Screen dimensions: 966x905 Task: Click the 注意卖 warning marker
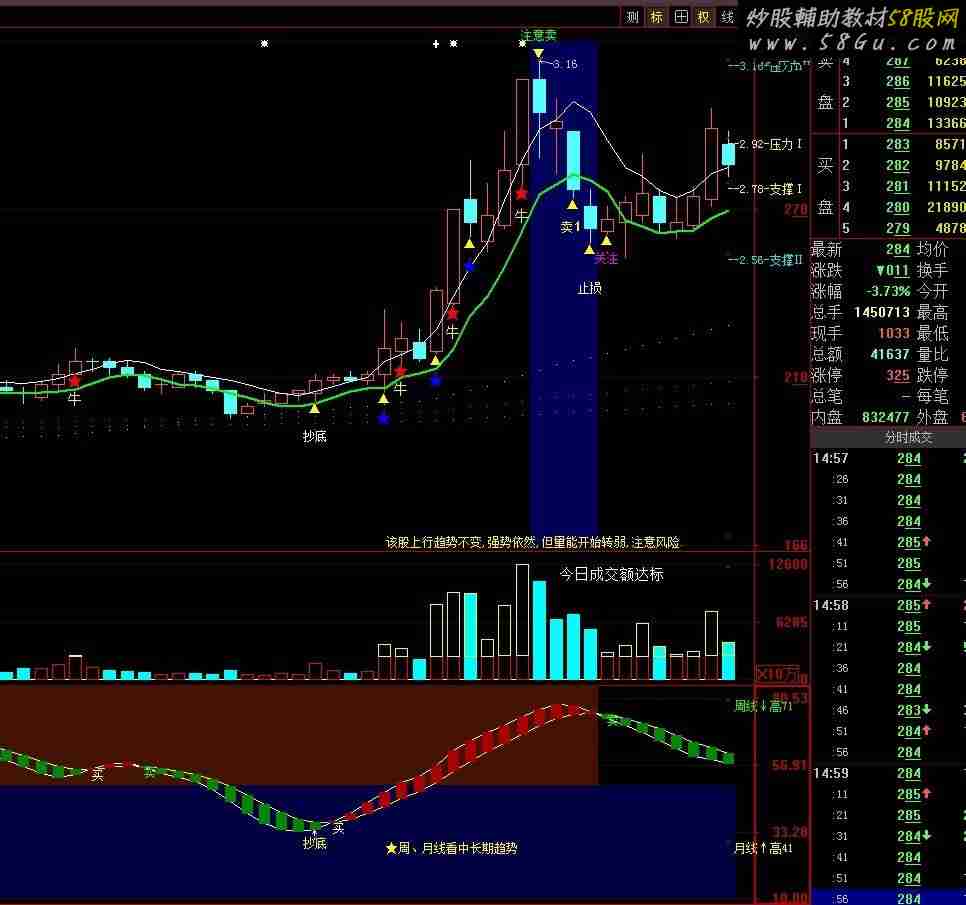[x=539, y=35]
